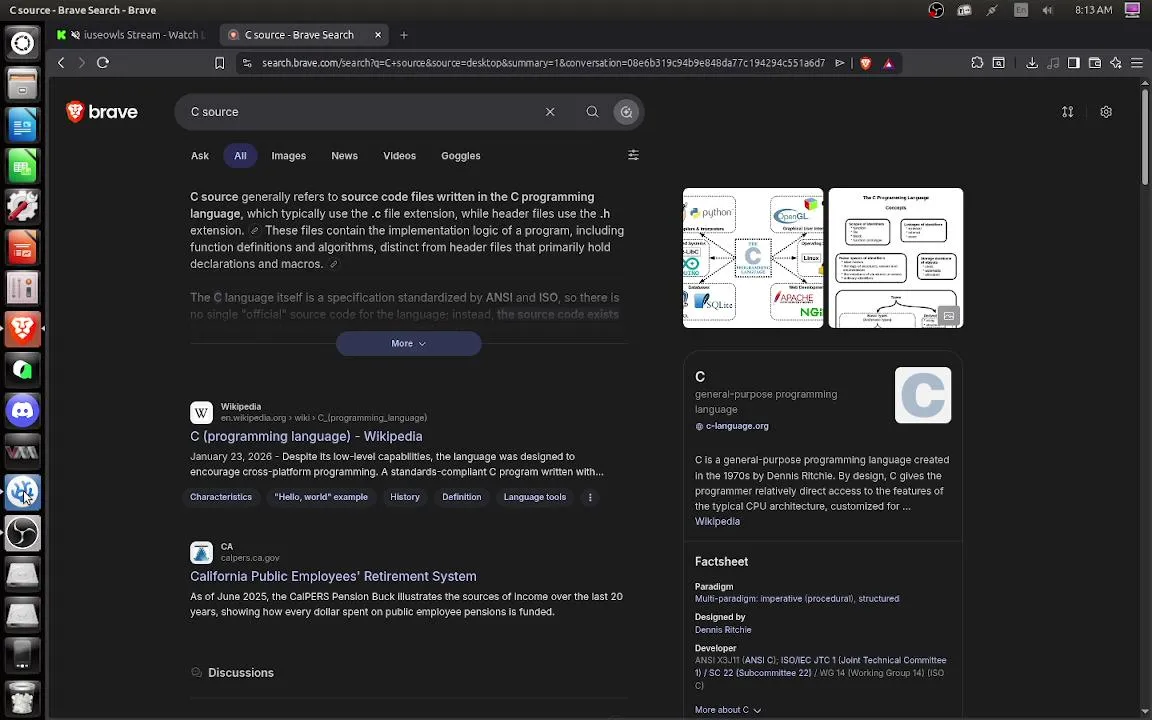Viewport: 1152px width, 720px height.
Task: Click the History chip
Action: tap(405, 497)
